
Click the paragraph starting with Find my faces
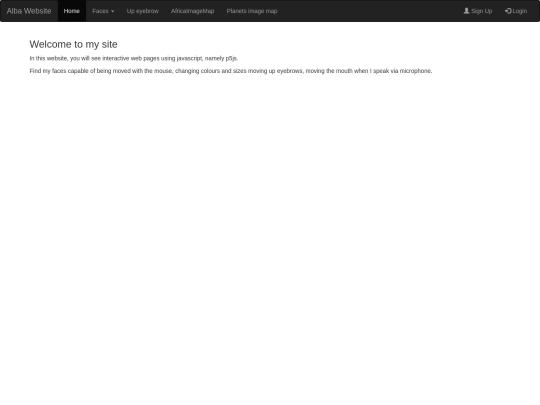231,71
